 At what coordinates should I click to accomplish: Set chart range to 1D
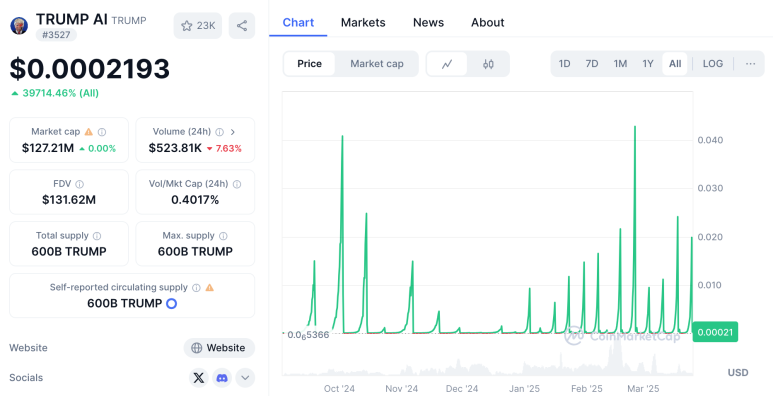[564, 64]
